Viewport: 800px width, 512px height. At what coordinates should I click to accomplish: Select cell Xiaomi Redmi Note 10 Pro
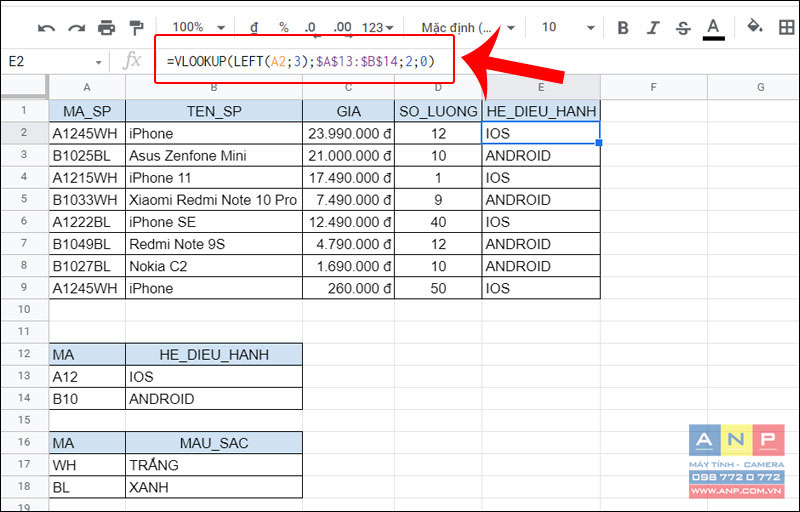click(214, 200)
